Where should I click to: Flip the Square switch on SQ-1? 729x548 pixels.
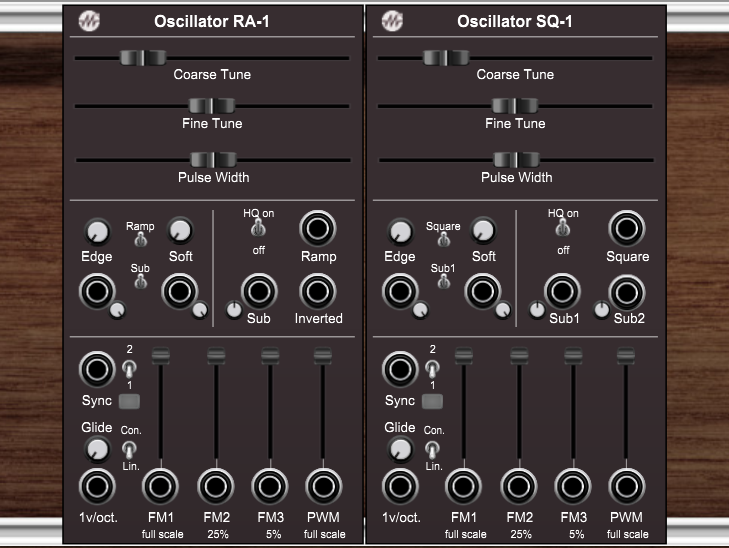pyautogui.click(x=444, y=239)
